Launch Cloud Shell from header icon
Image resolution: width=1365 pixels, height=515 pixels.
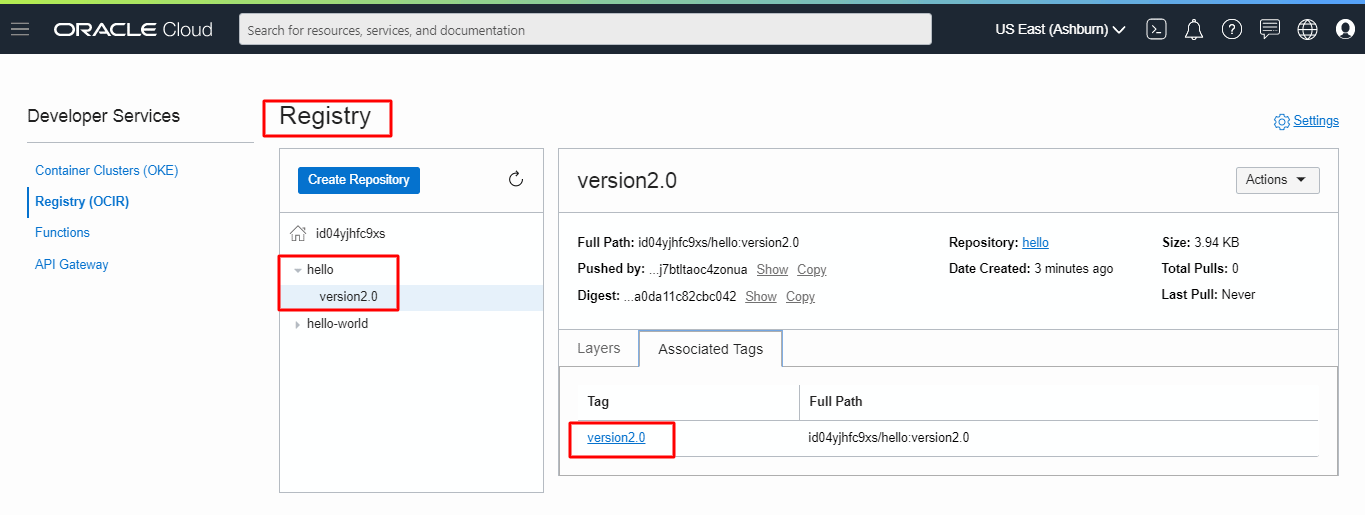tap(1156, 29)
